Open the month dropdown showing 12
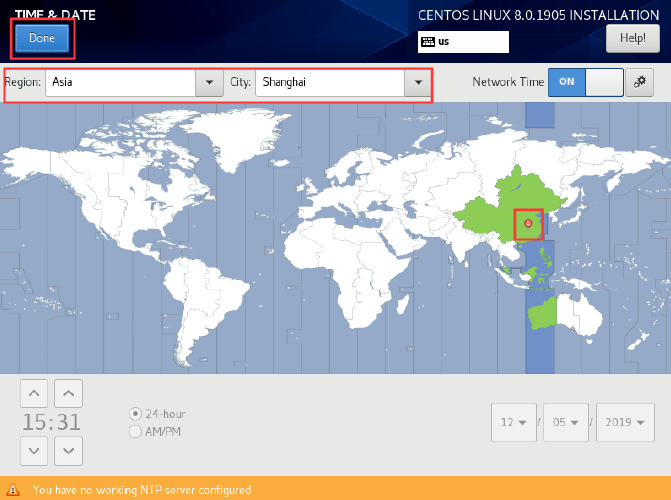Viewport: 671px width, 500px height. pyautogui.click(x=514, y=423)
